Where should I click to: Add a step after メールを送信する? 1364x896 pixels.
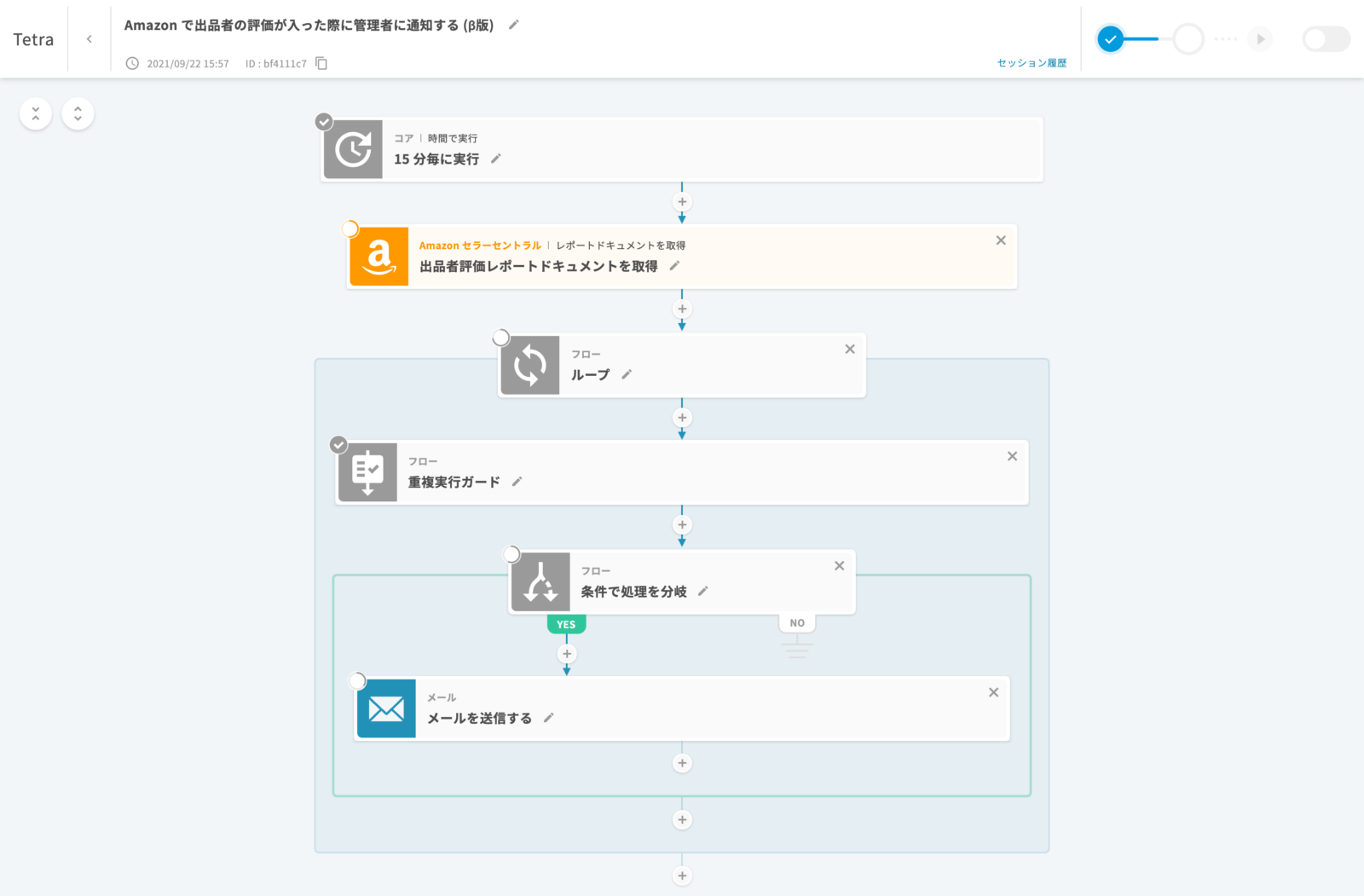pos(682,763)
